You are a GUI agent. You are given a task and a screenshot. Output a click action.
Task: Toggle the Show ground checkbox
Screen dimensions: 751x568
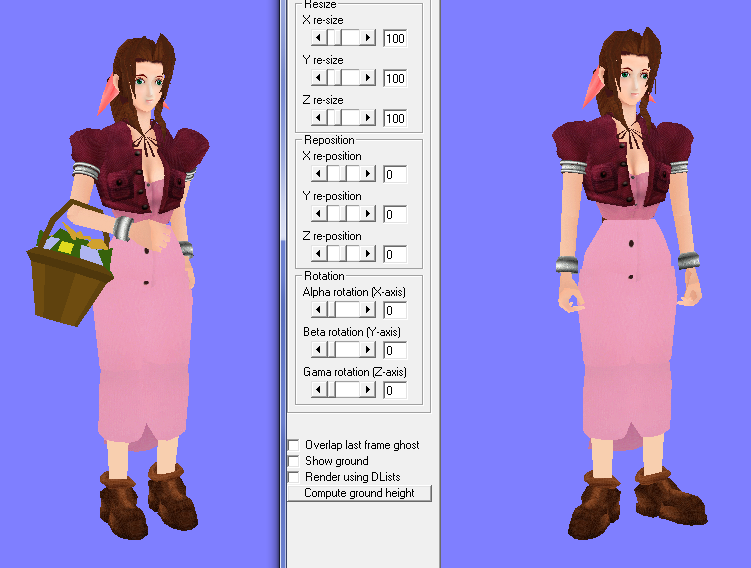click(293, 461)
